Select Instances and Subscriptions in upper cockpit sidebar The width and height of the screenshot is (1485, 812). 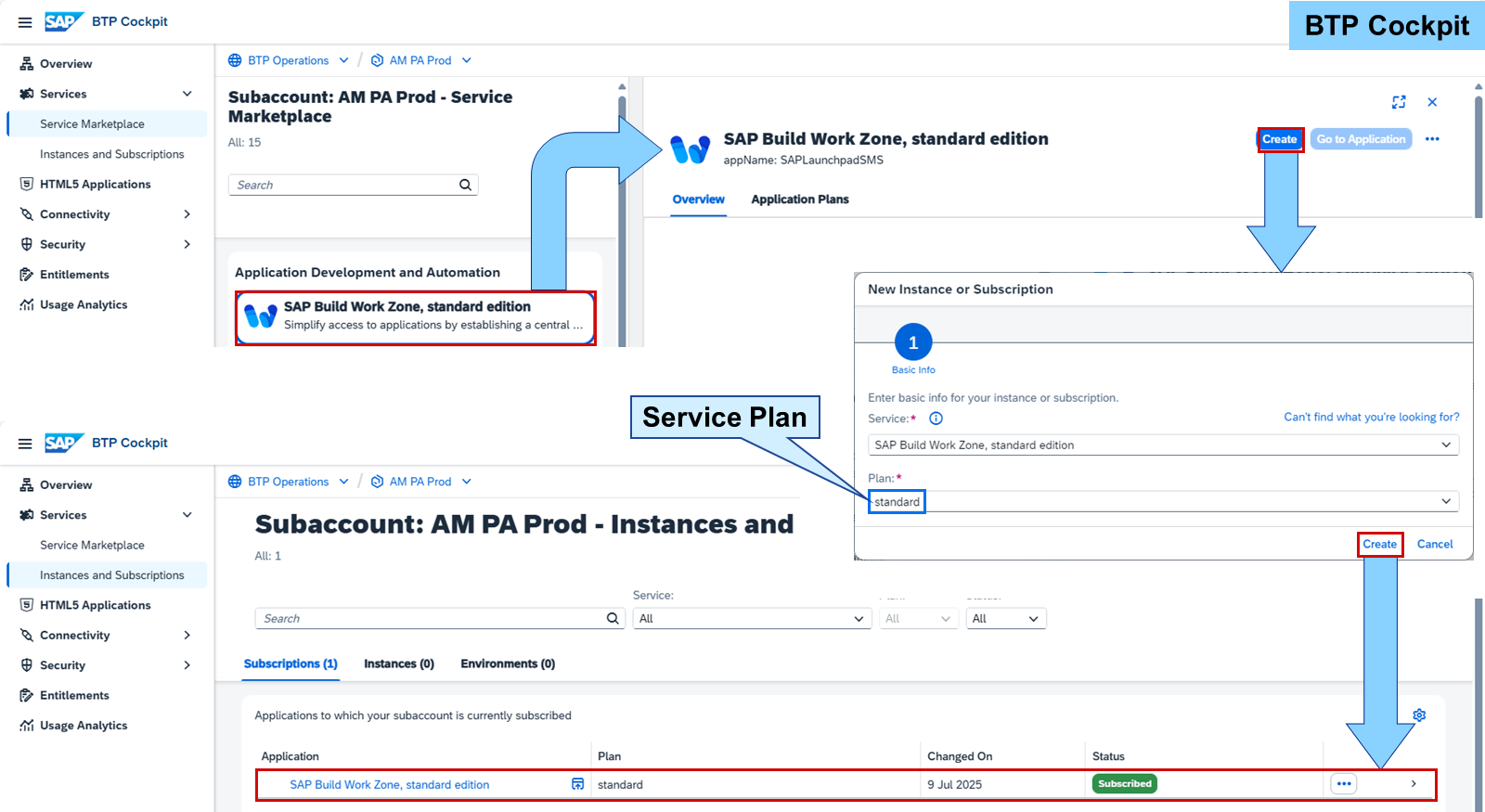coord(111,155)
